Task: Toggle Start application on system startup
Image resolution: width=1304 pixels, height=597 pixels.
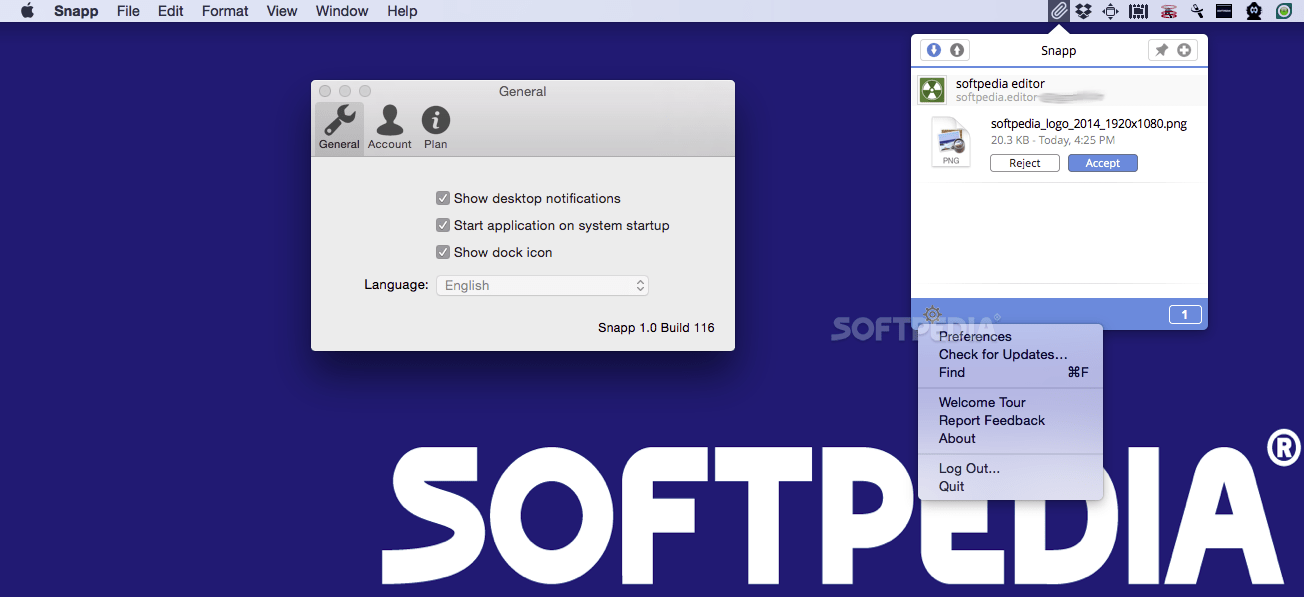Action: [443, 225]
